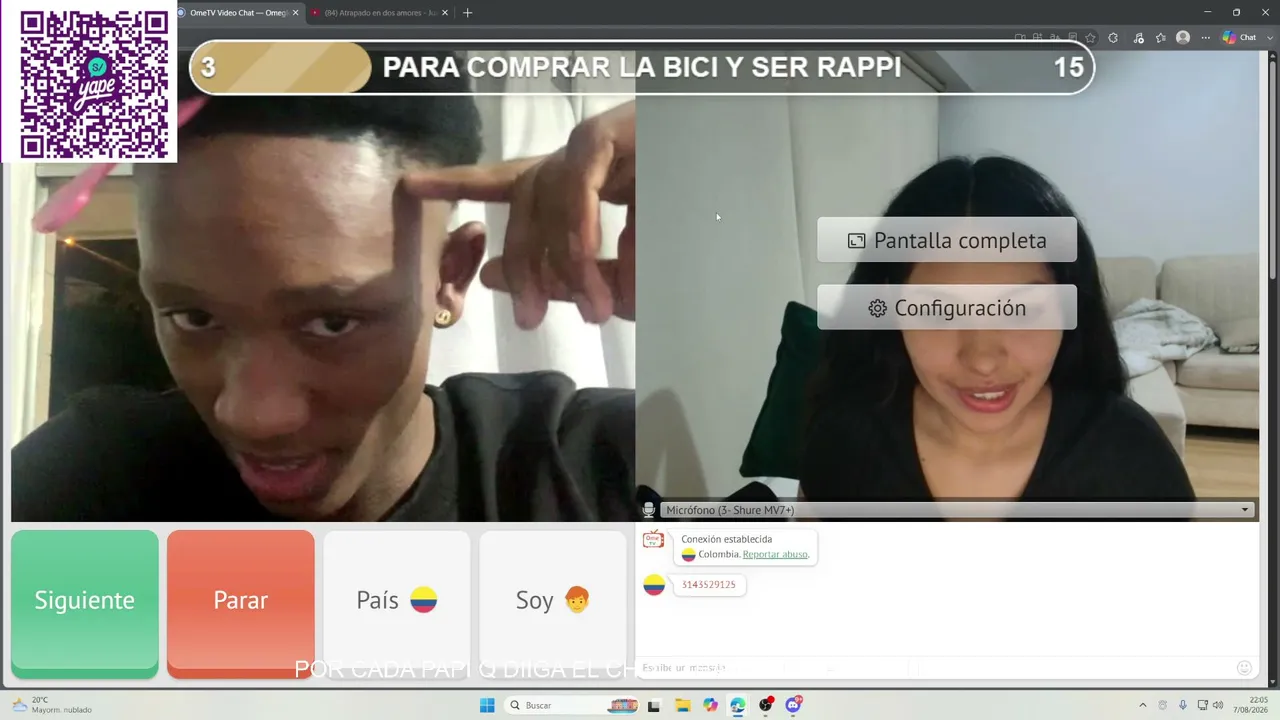Focus the chat message input field
This screenshot has height=720, width=1280.
[935, 667]
